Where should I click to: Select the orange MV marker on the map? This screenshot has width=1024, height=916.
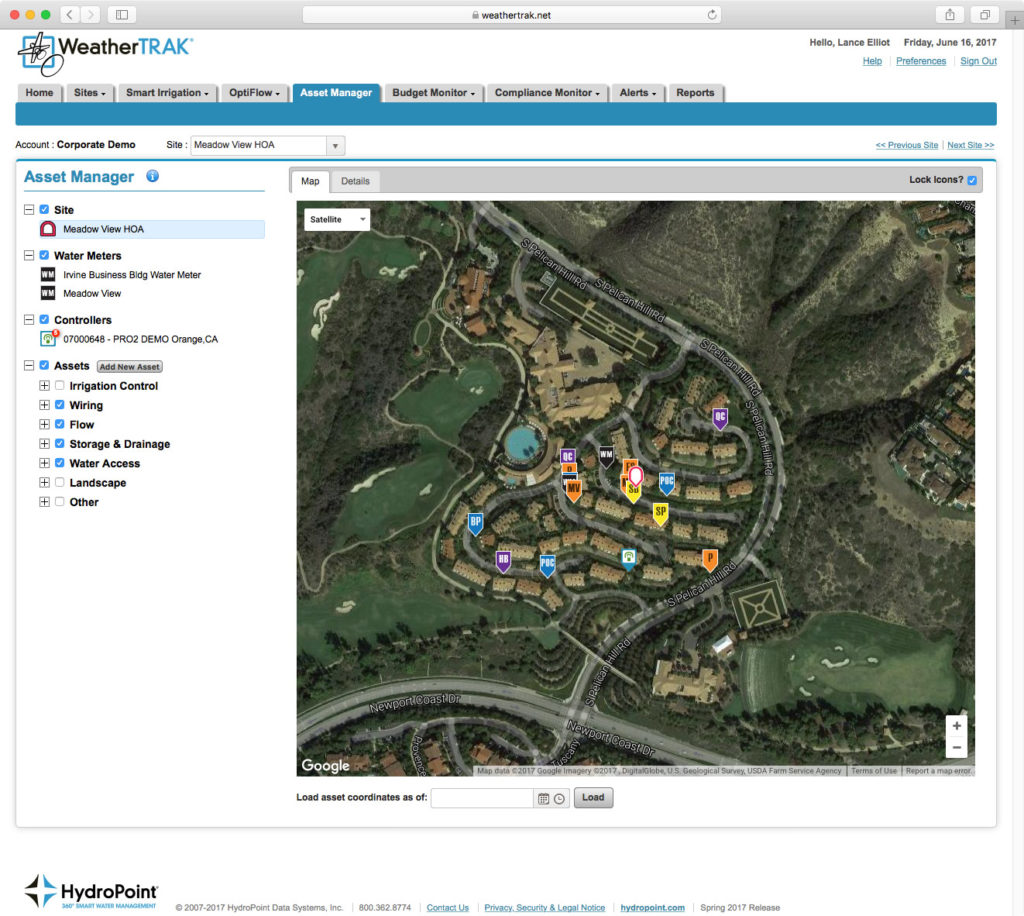tap(572, 488)
